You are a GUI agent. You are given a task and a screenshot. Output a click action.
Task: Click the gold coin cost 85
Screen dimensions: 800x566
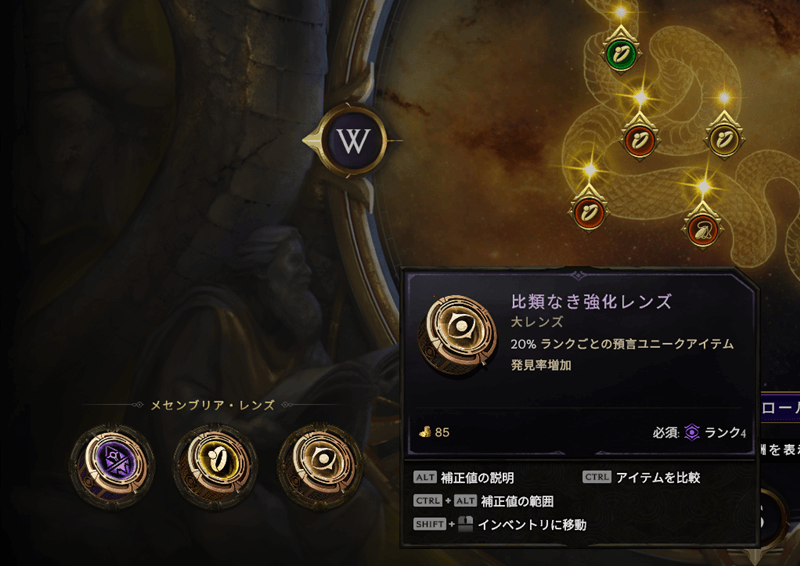click(x=434, y=432)
